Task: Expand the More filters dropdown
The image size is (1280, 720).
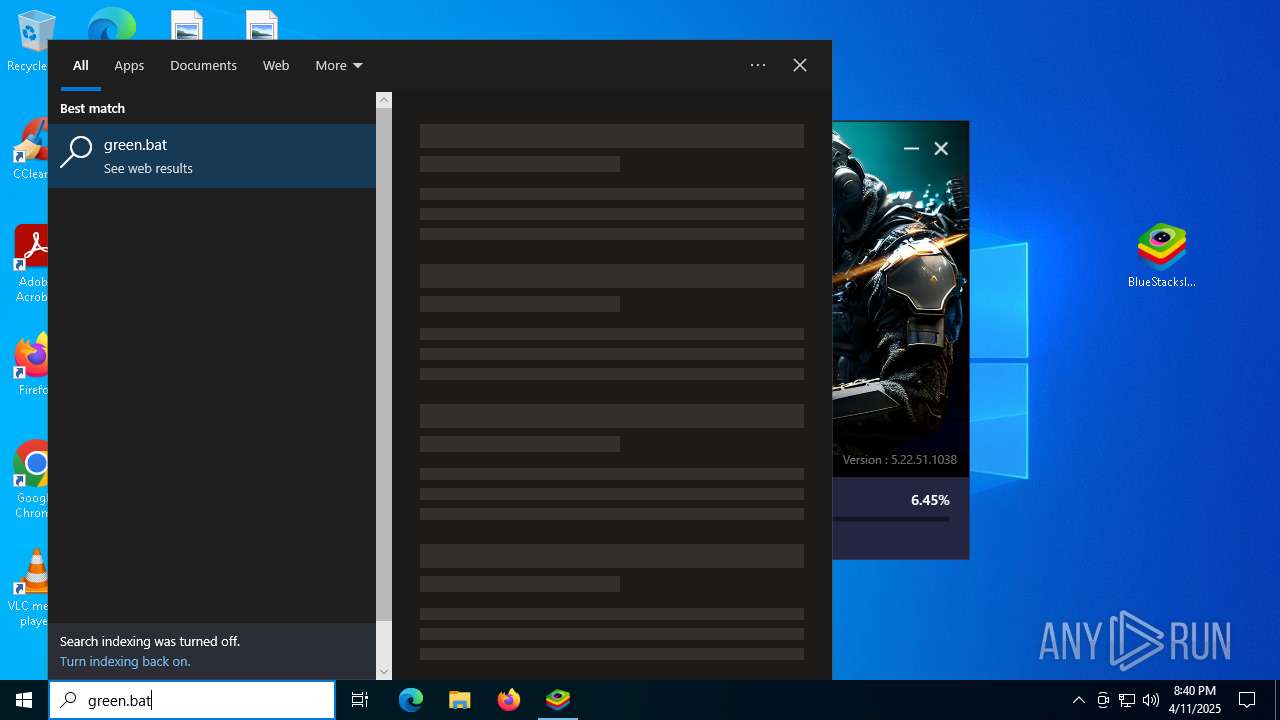Action: click(x=339, y=65)
